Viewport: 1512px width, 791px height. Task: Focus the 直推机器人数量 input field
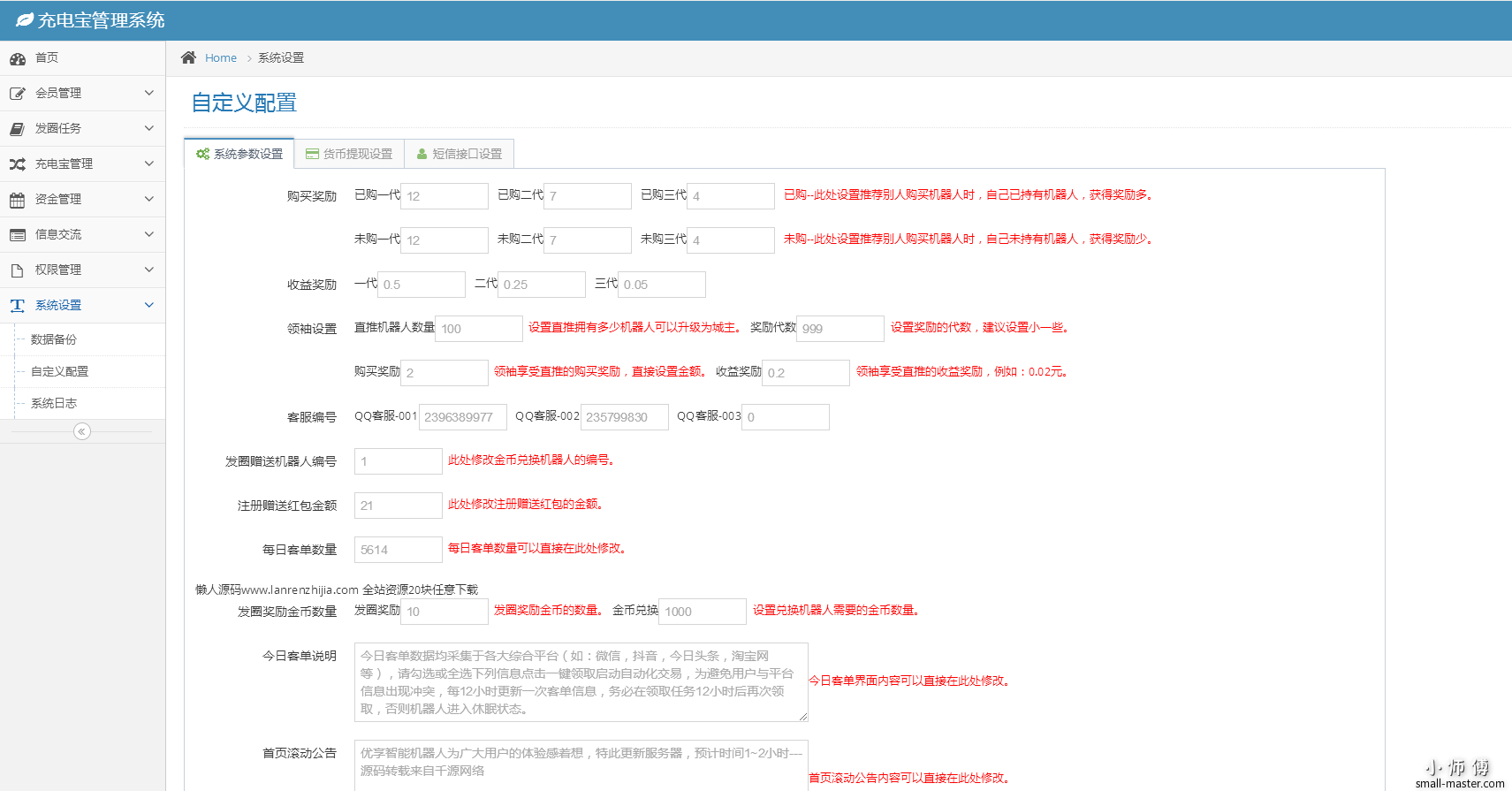(x=479, y=329)
